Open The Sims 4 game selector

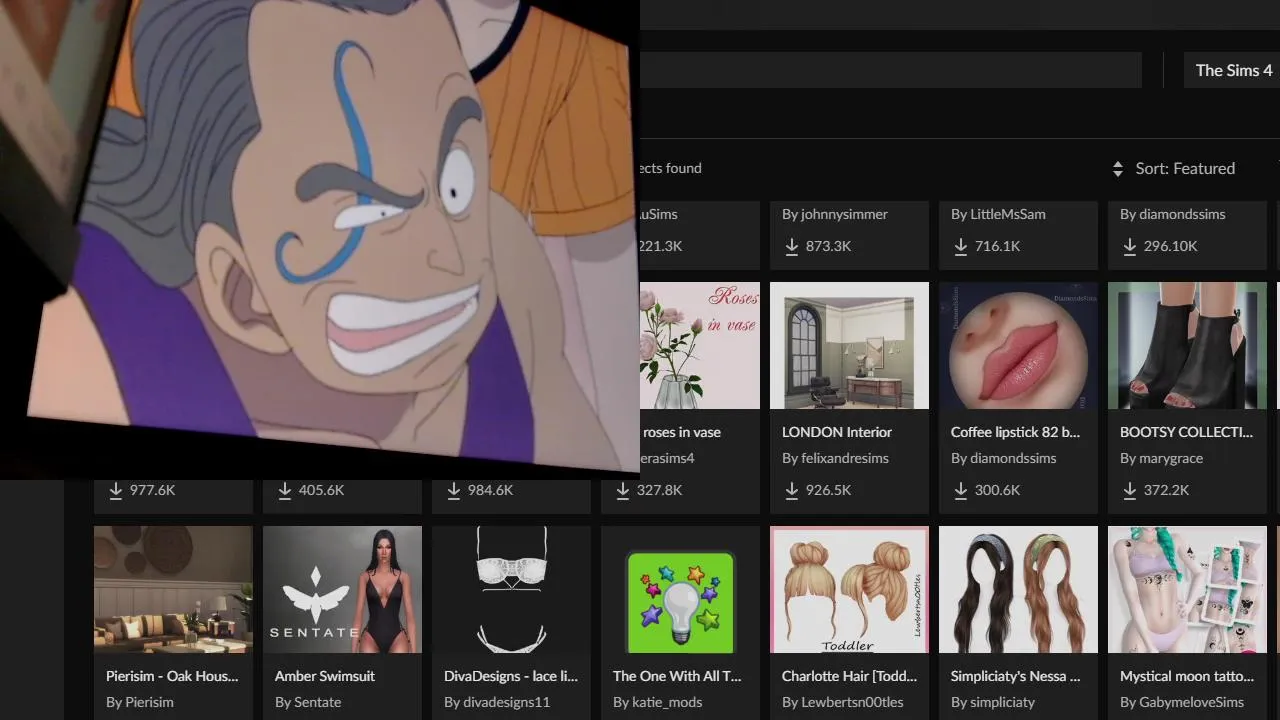click(1233, 70)
